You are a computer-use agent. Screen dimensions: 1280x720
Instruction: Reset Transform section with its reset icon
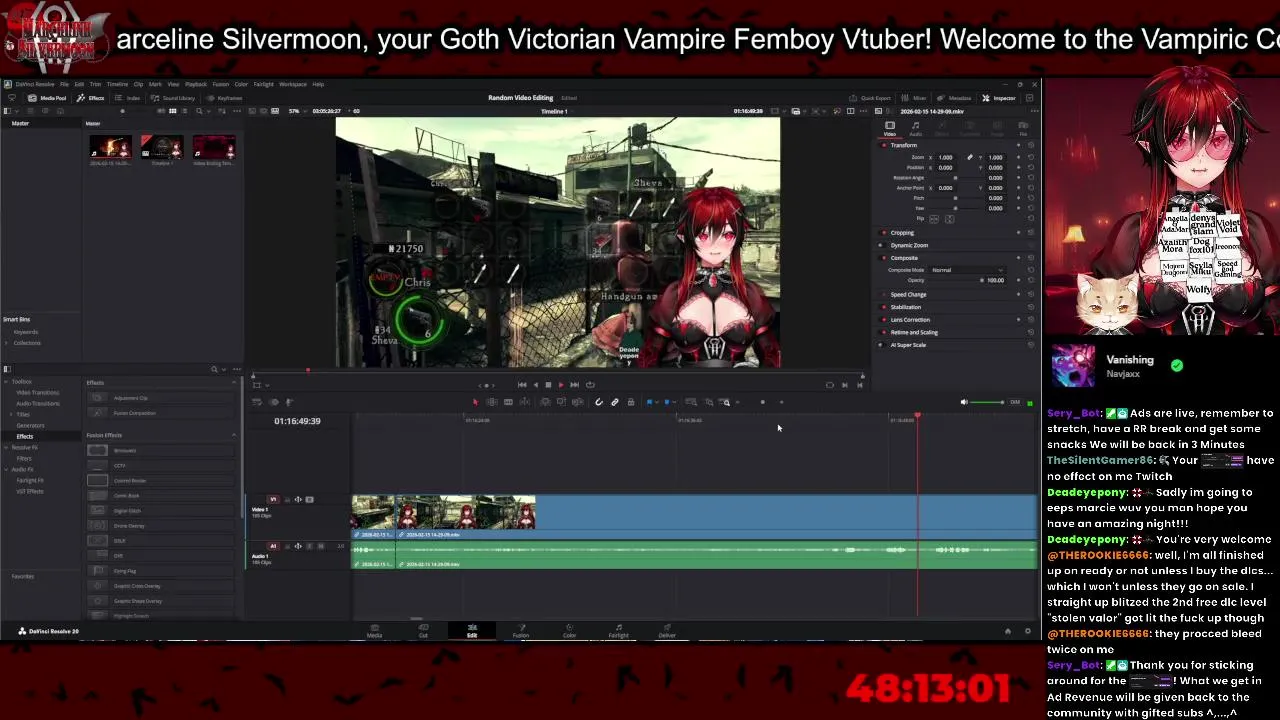click(1031, 145)
